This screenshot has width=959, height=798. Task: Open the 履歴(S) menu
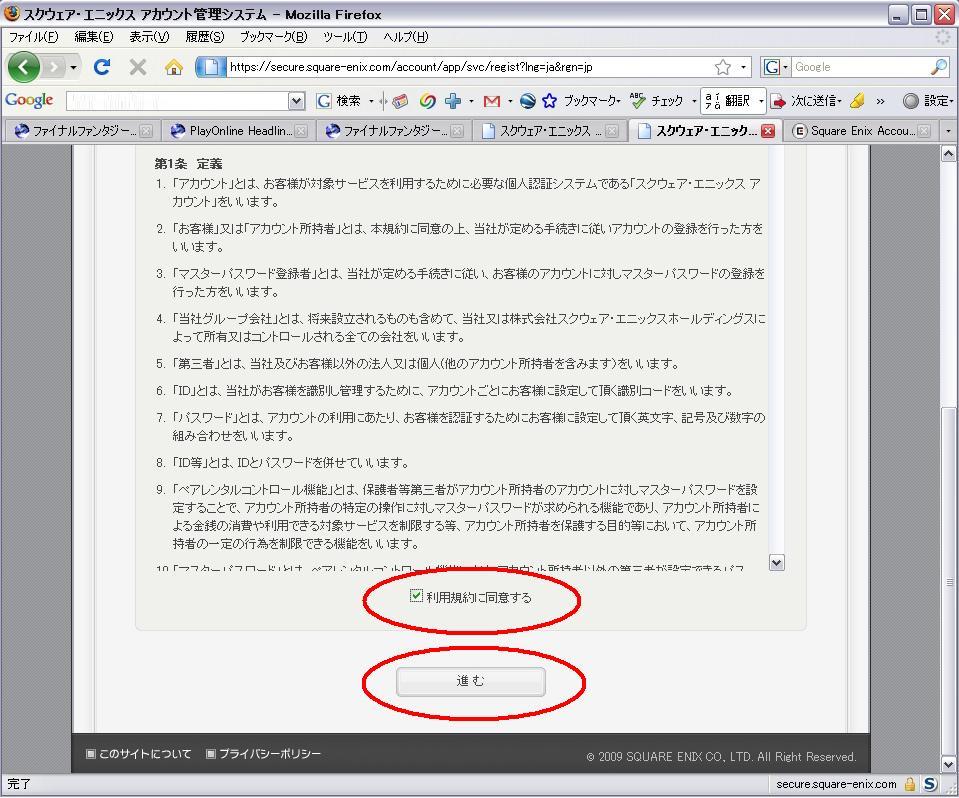(205, 37)
